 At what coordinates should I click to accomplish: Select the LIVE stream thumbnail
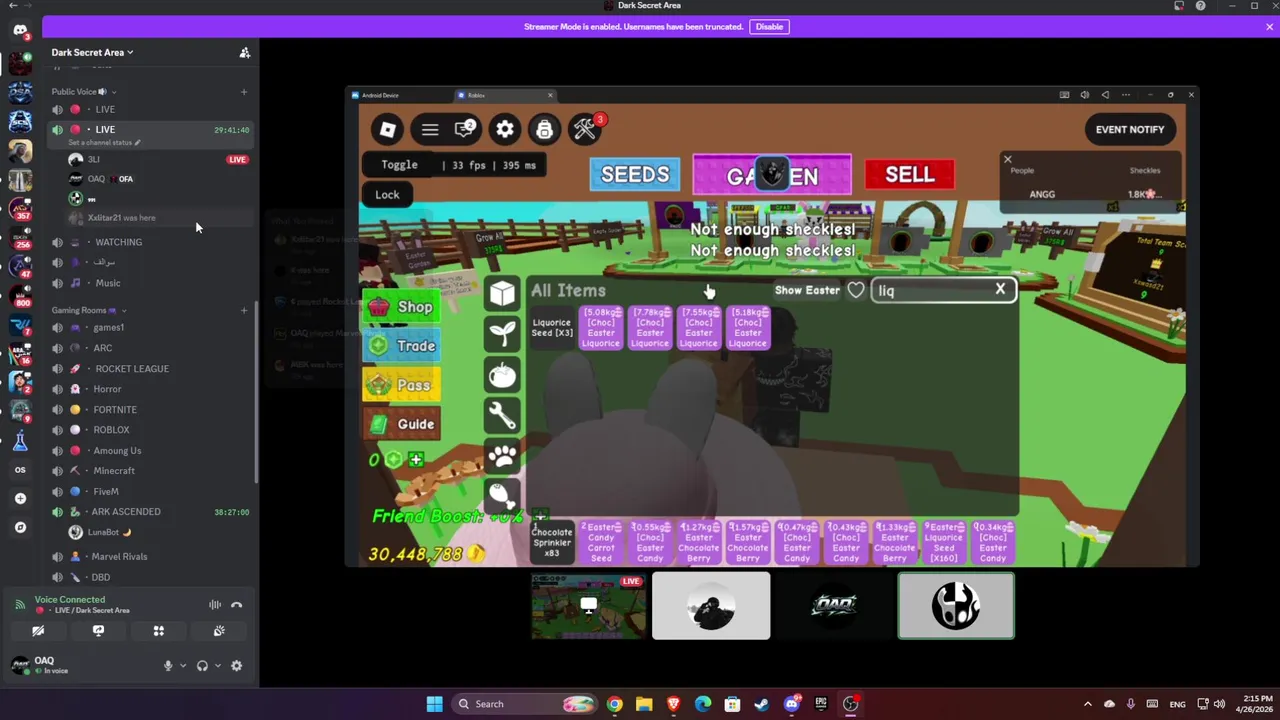click(x=588, y=606)
